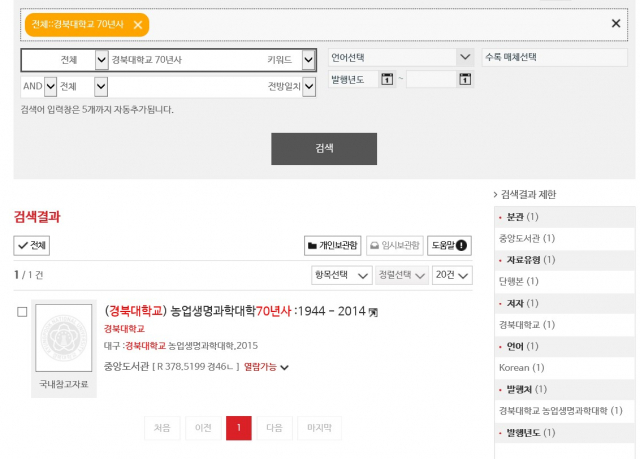Open the 언어선택 language dropdown
640x459 pixels.
401,58
